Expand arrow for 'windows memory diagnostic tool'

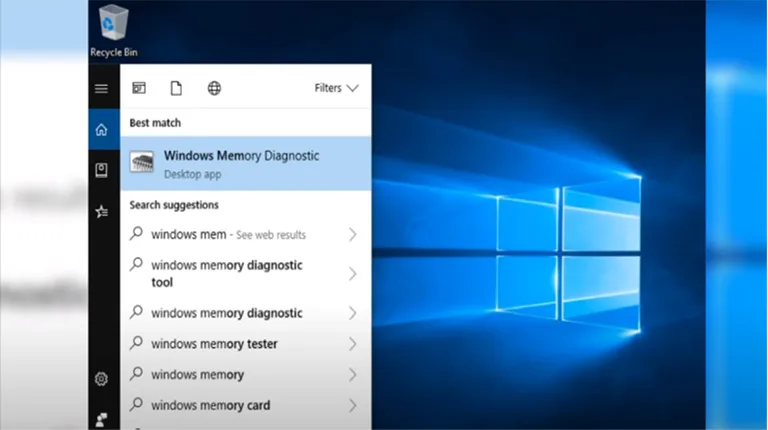point(353,273)
